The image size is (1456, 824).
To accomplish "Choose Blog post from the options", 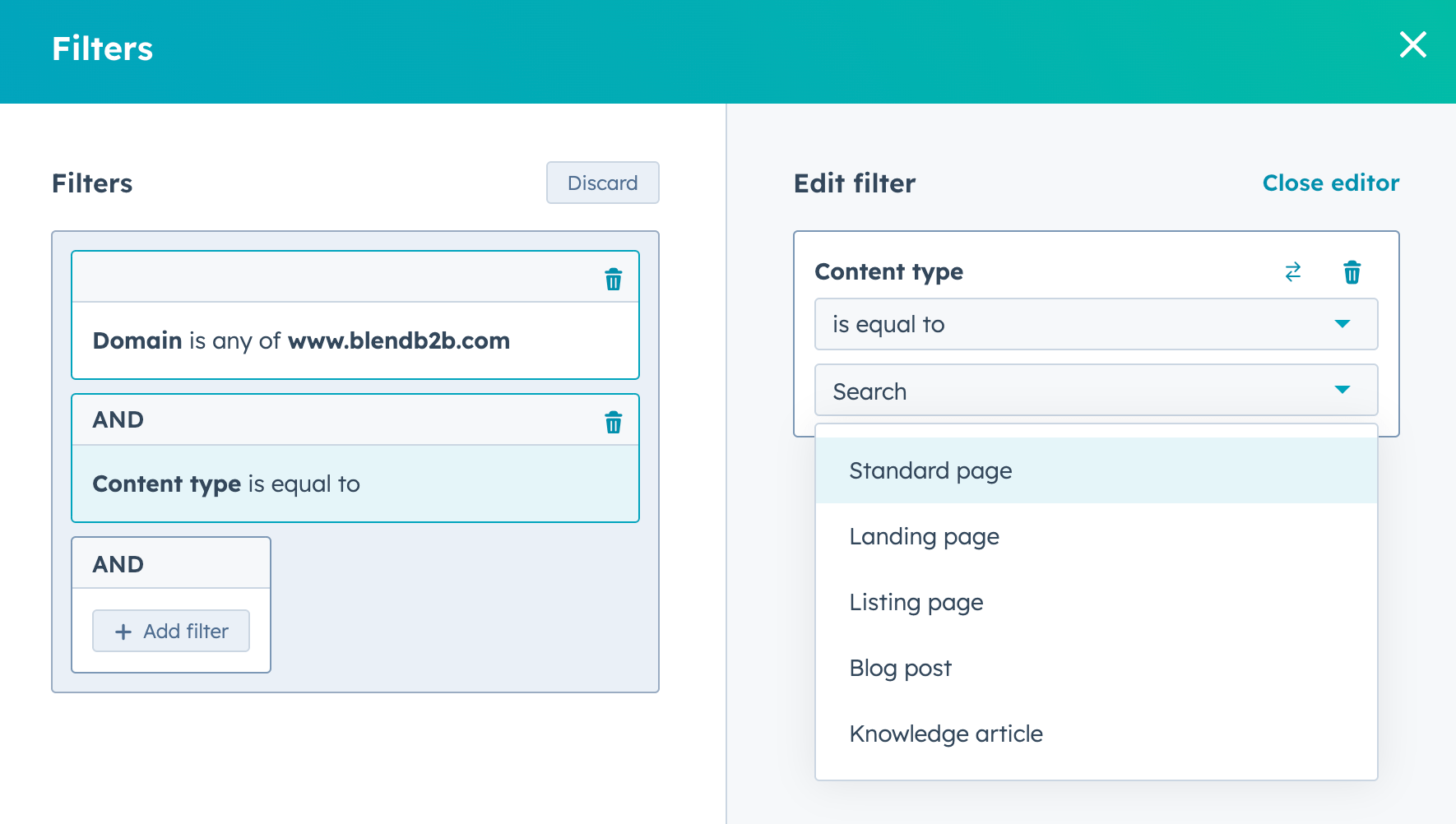I will (x=900, y=668).
